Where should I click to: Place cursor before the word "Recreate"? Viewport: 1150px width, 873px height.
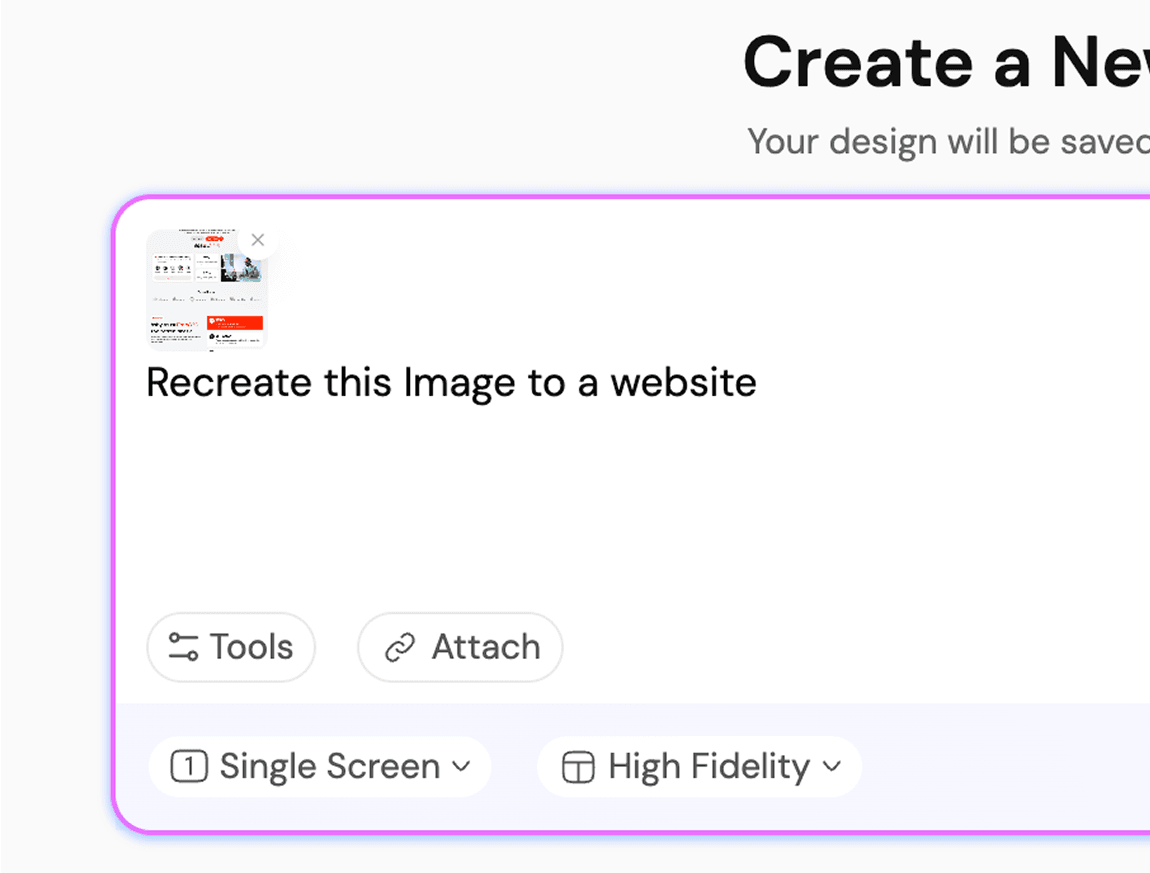(x=147, y=382)
